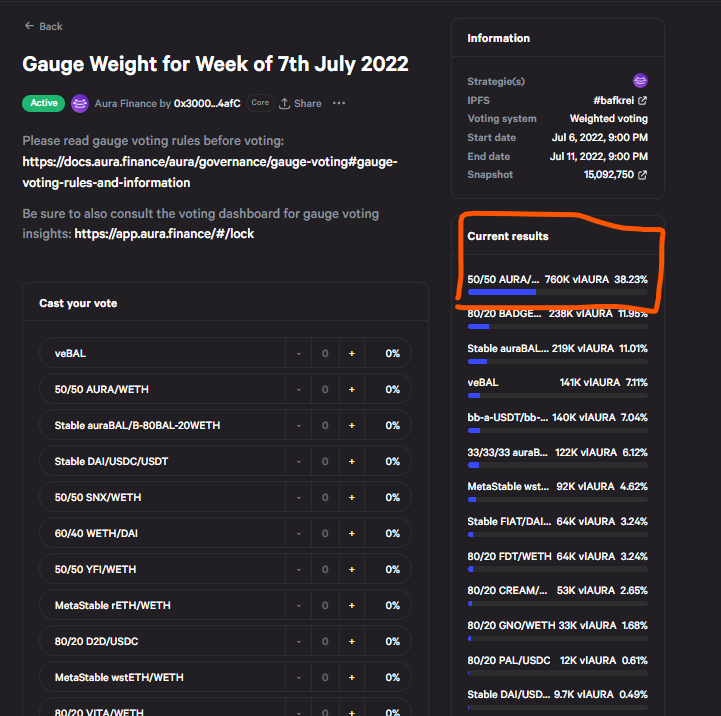Click 50/50 AURA/... 38.23% result bar
This screenshot has width=721, height=716.
point(557,292)
